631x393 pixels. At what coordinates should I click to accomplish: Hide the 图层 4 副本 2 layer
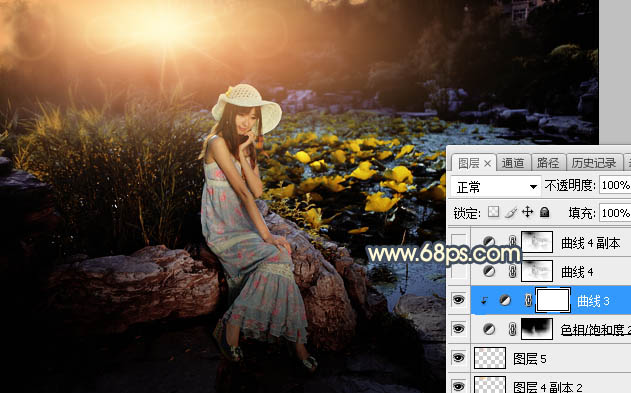(458, 386)
